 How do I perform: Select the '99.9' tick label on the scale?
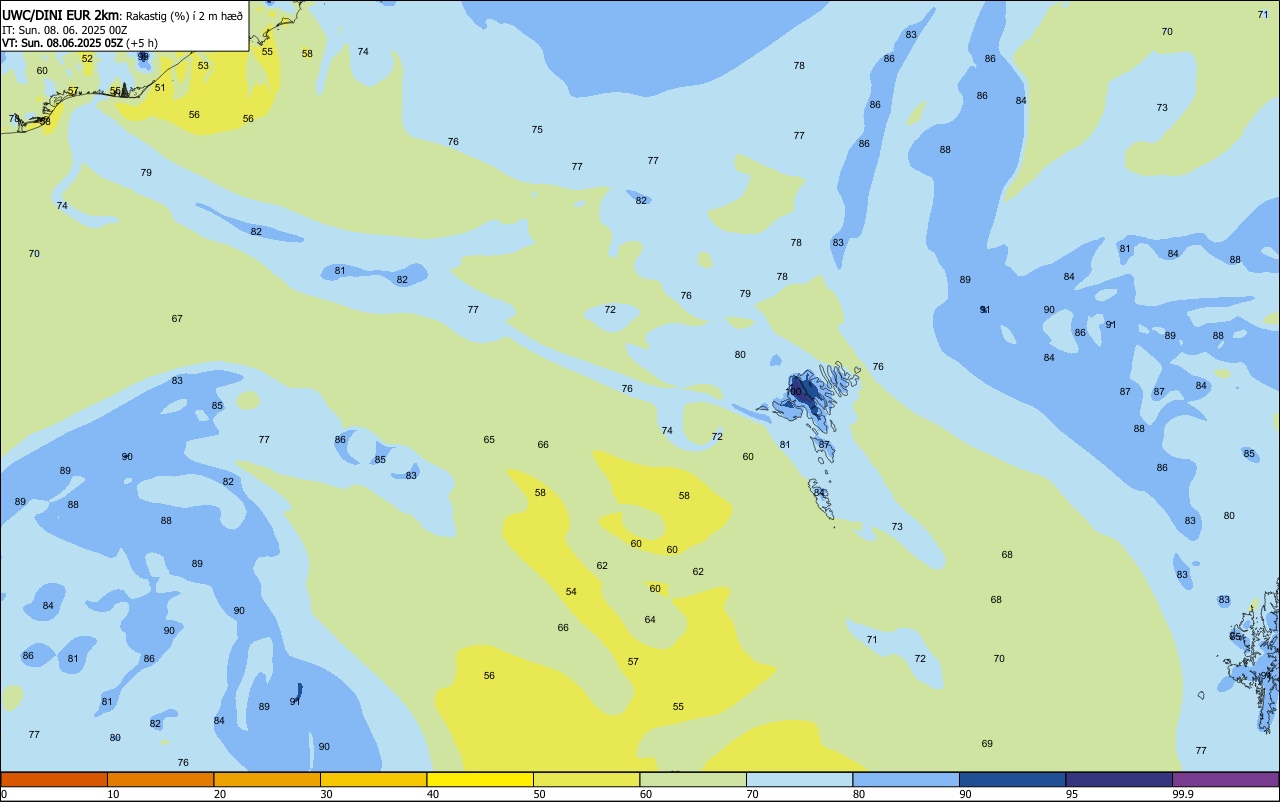[1183, 794]
